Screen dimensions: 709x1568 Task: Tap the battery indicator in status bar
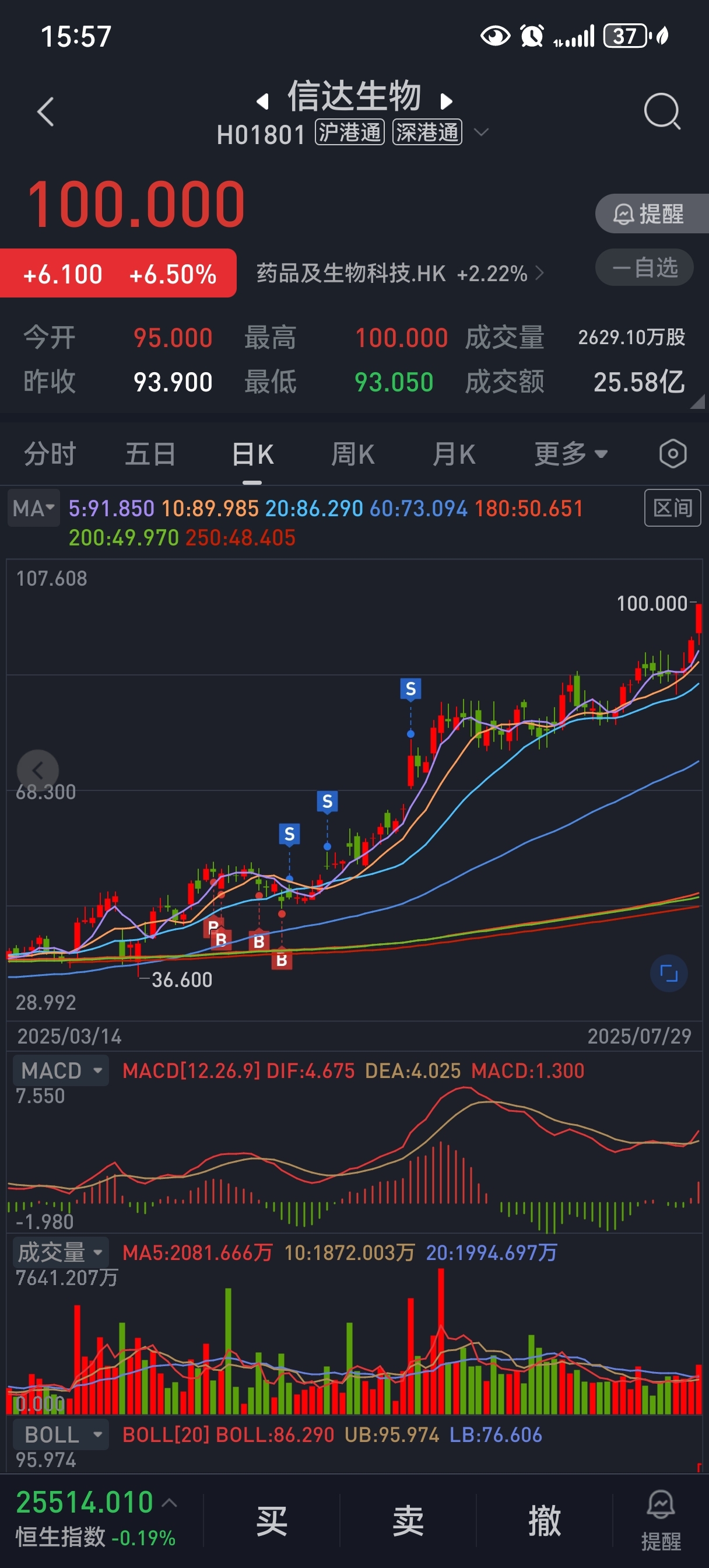627,36
